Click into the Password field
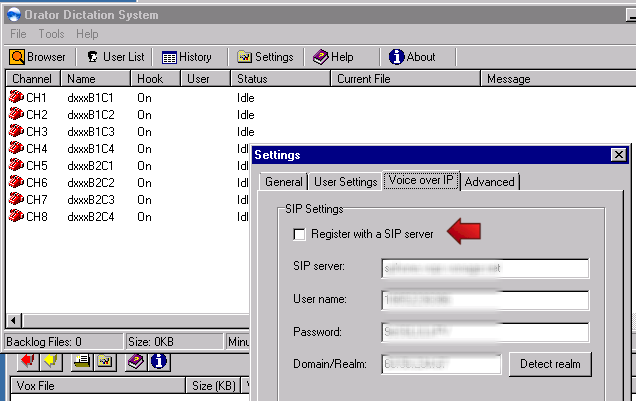 [485, 332]
